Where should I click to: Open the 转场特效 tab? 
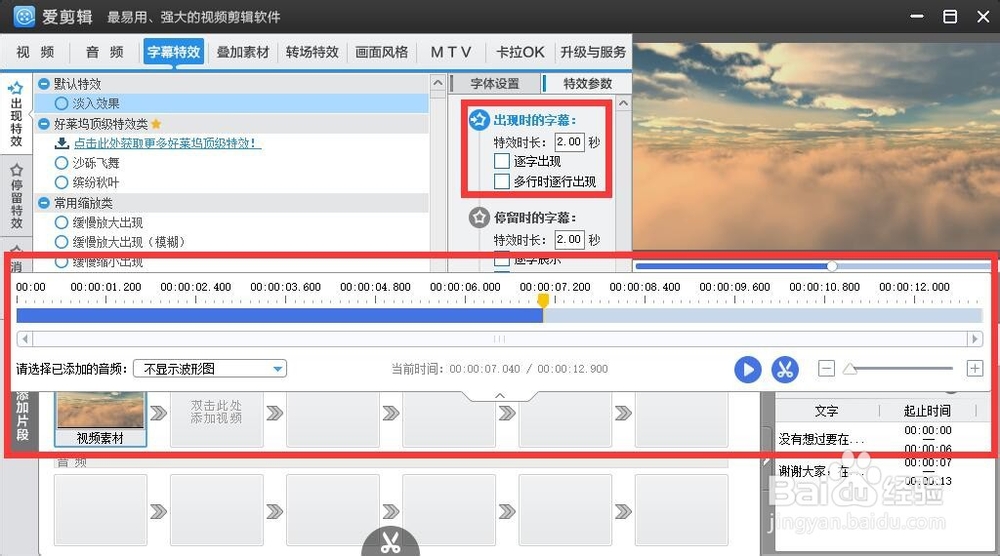pos(312,52)
